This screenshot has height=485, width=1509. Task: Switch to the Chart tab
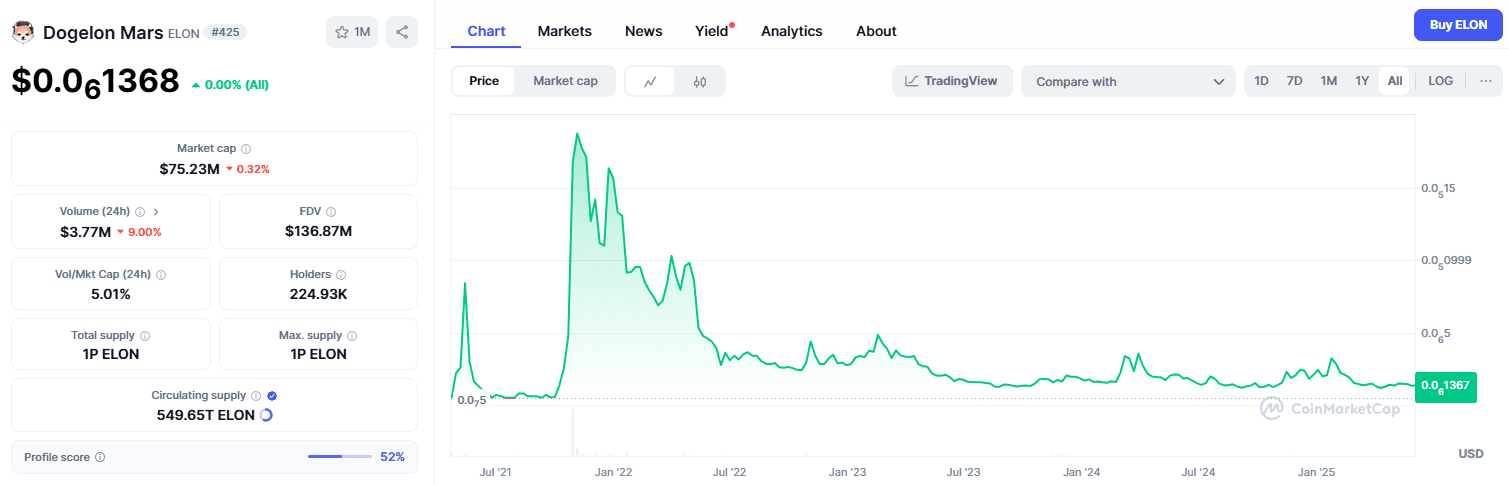point(486,31)
